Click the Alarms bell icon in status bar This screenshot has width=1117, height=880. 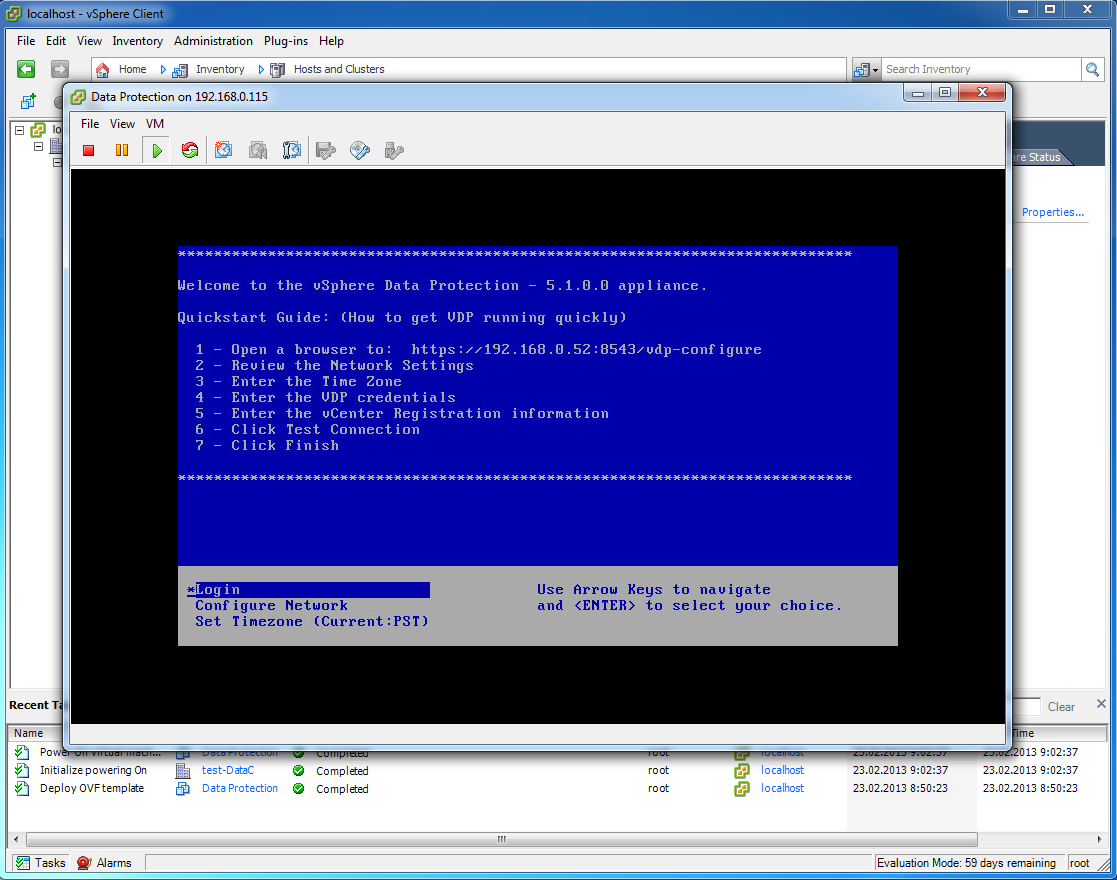[84, 863]
